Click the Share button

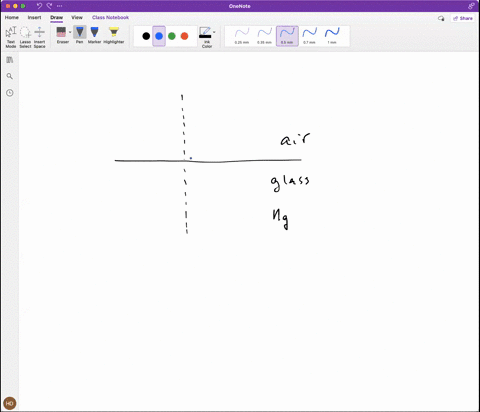coord(463,18)
